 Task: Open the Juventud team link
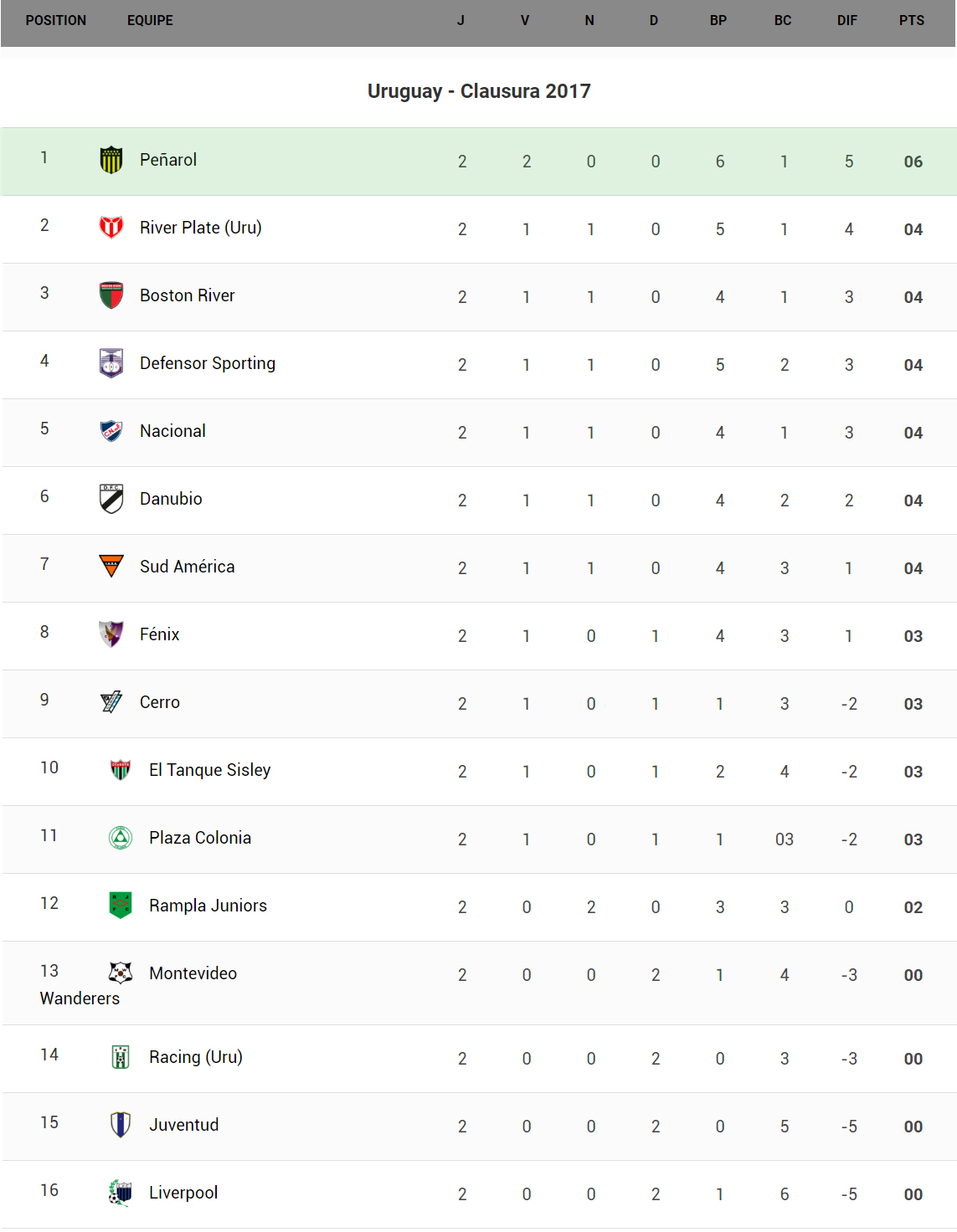tap(183, 1125)
